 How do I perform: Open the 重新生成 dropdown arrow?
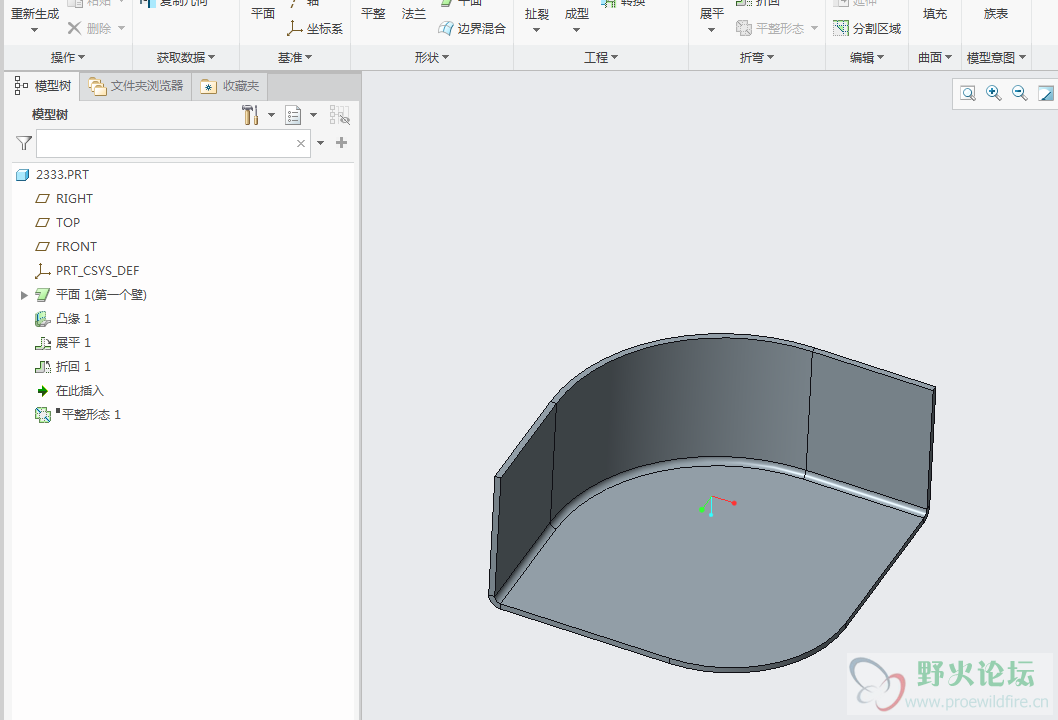coord(34,30)
